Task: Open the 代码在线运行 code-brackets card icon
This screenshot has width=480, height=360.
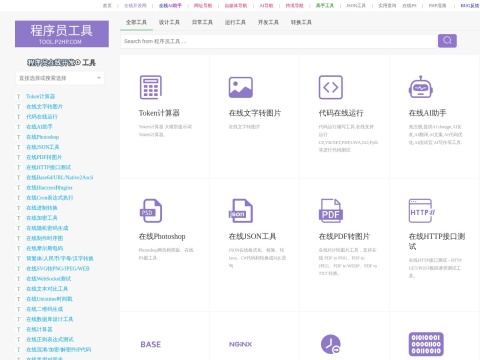Action: click(x=331, y=87)
